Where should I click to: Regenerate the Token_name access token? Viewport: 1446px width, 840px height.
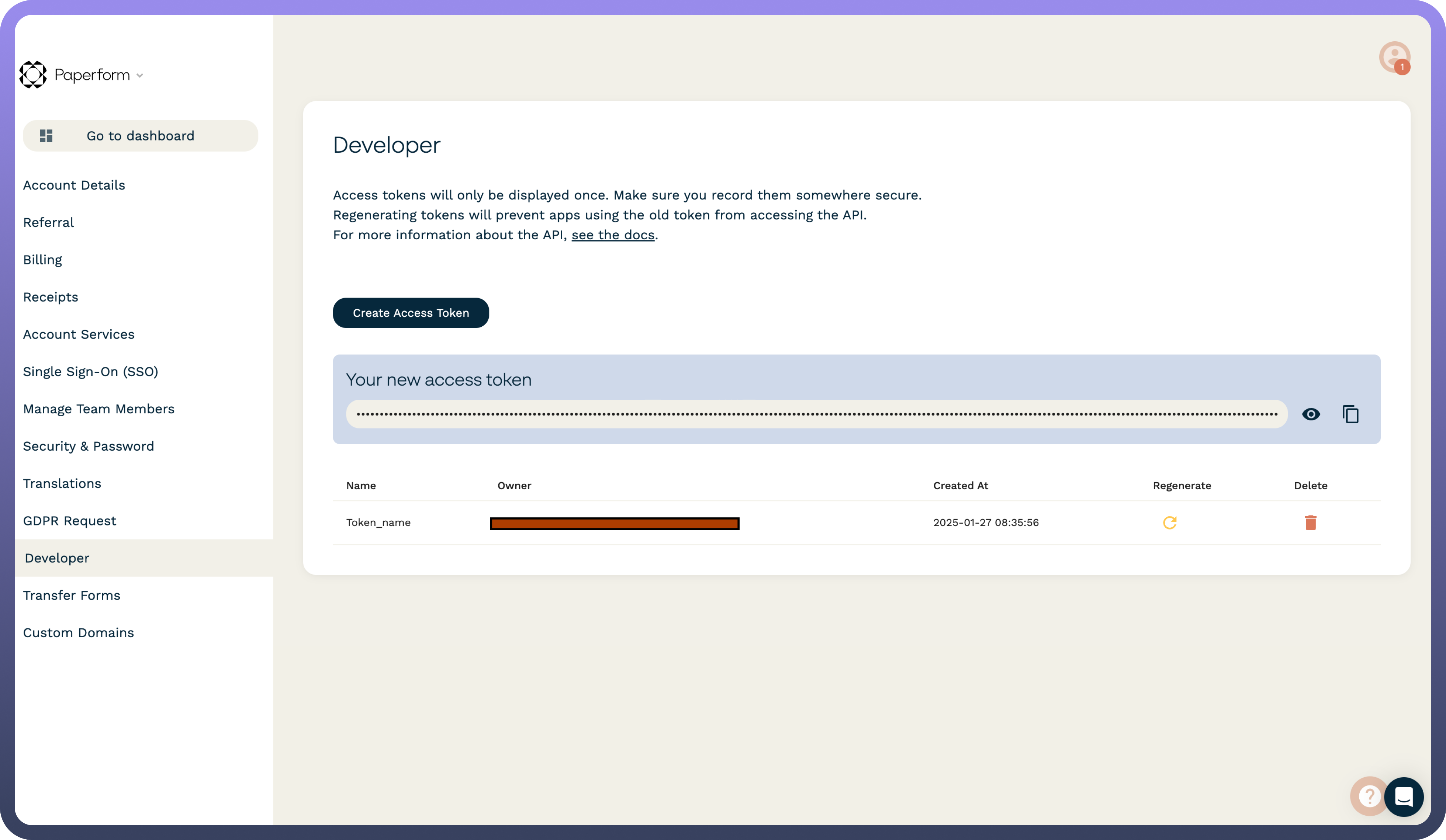point(1169,523)
